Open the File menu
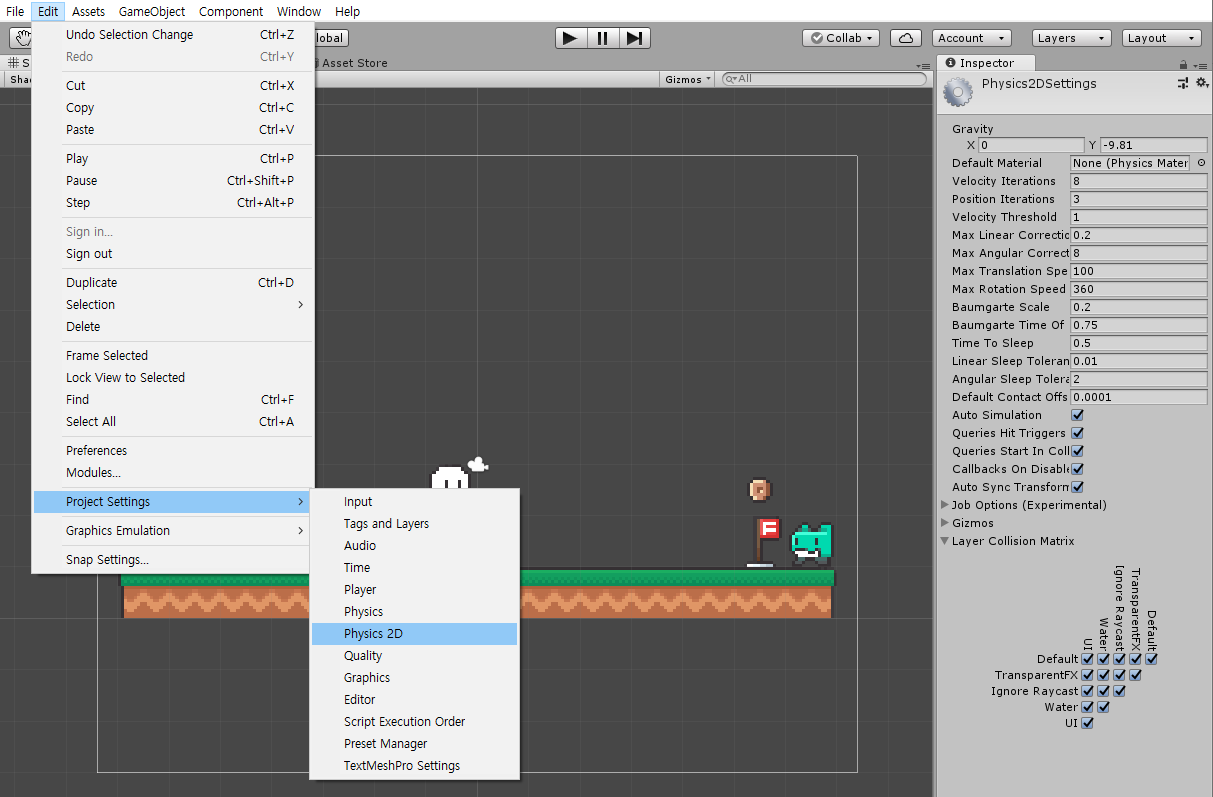The height and width of the screenshot is (797, 1213). tap(15, 12)
